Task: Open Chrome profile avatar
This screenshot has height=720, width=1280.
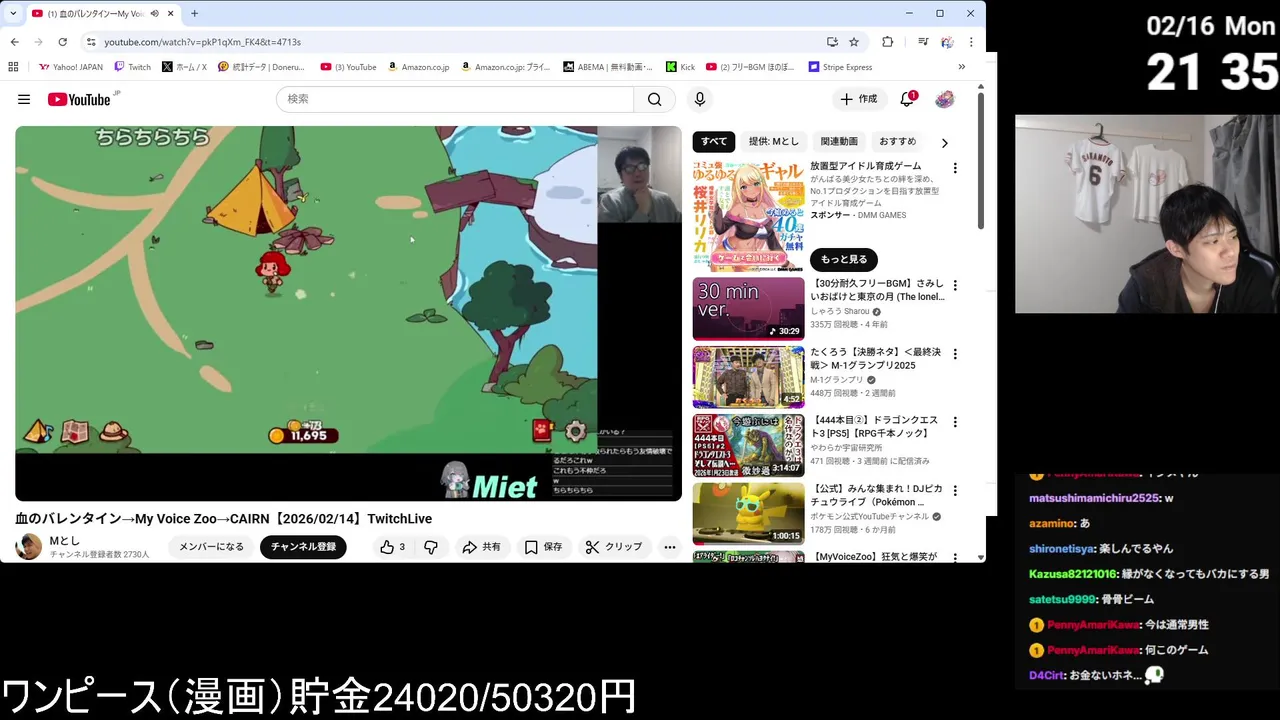Action: pyautogui.click(x=947, y=42)
